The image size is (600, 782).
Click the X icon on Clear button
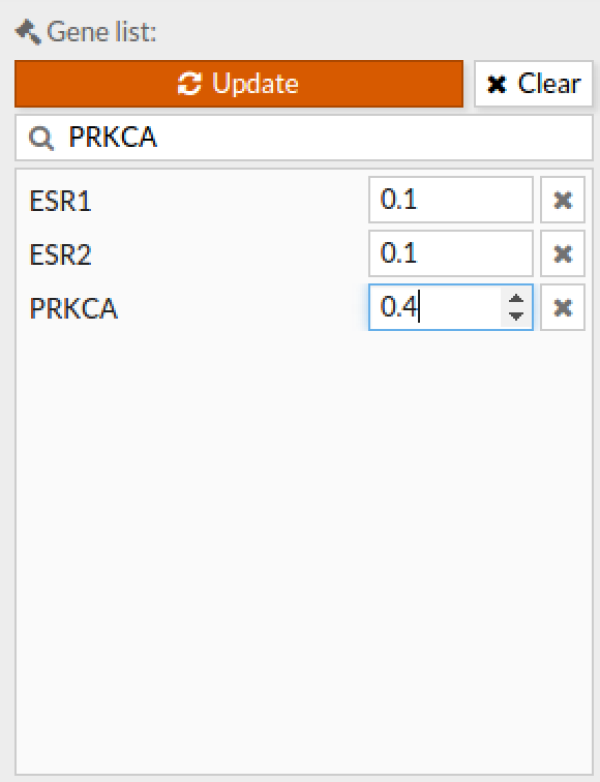click(x=497, y=84)
